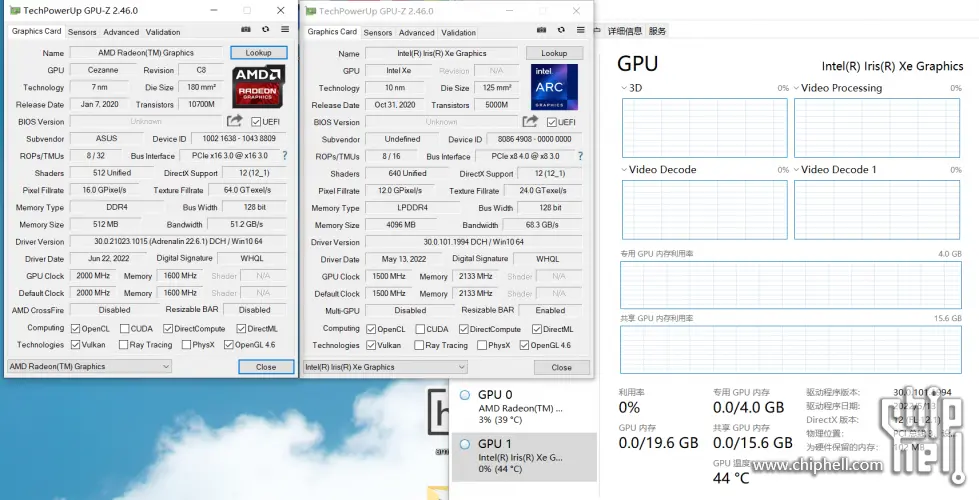Viewport: 979px width, 500px height.
Task: Click the refresh icon in AMD GPU-Z window
Action: [265, 30]
